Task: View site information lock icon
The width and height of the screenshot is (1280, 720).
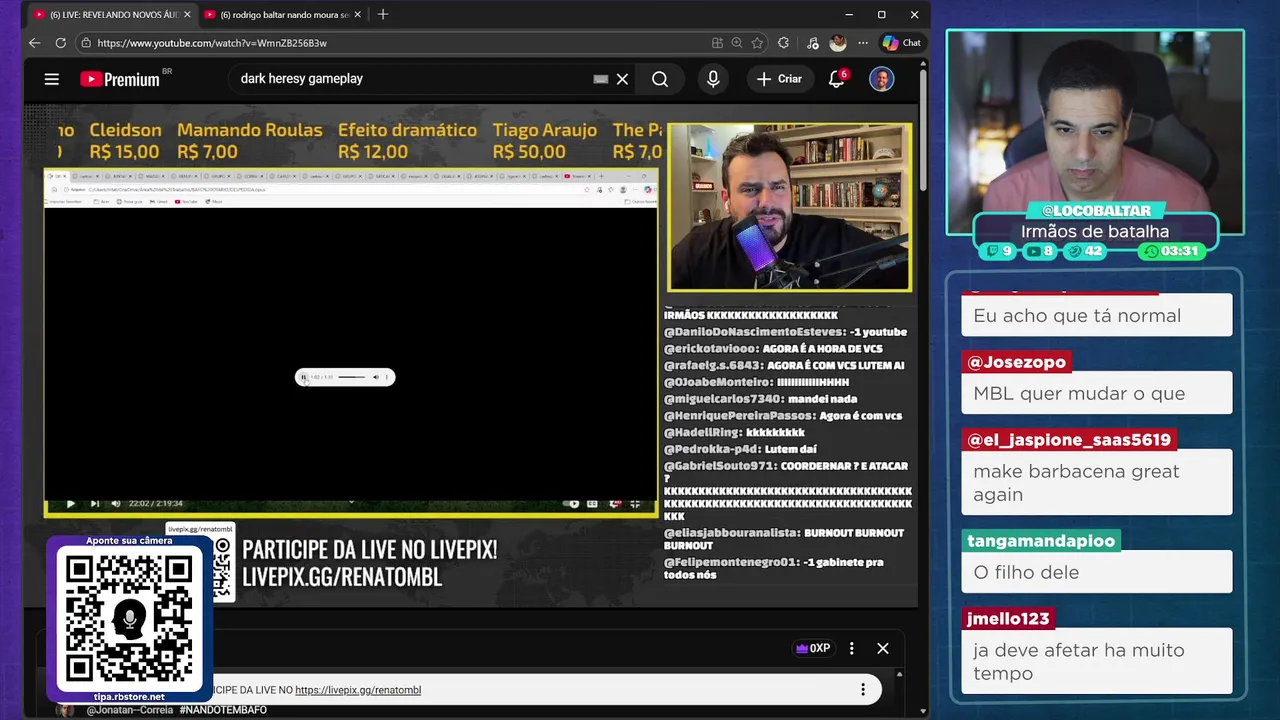Action: click(x=86, y=43)
